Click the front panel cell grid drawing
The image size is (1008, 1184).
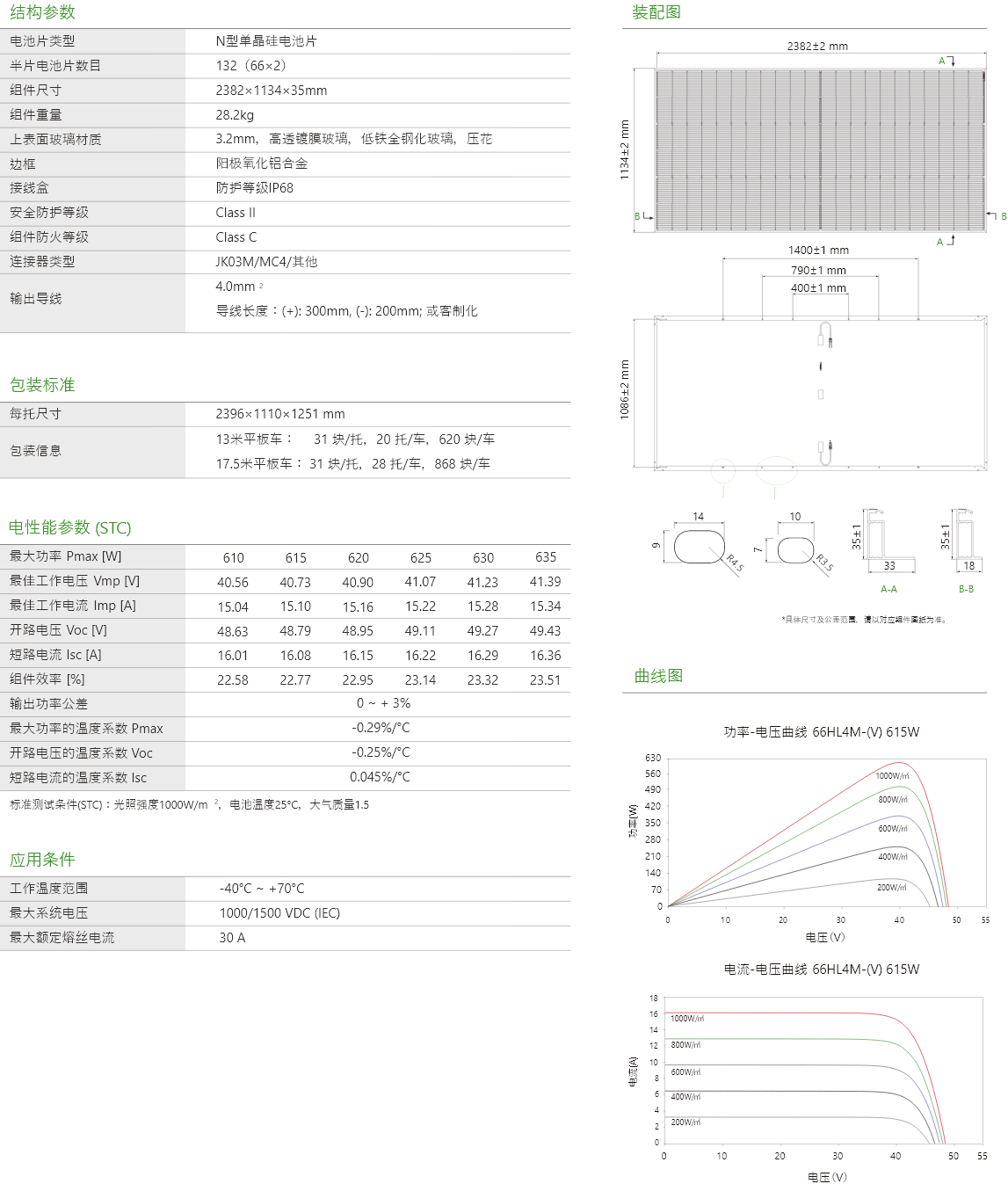point(819,149)
